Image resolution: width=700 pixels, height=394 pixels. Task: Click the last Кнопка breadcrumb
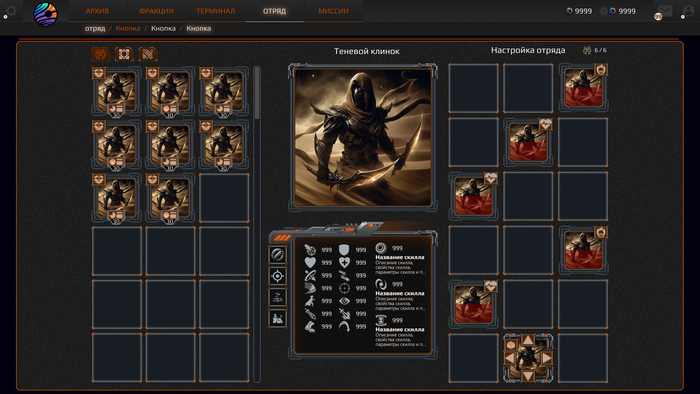(x=199, y=29)
